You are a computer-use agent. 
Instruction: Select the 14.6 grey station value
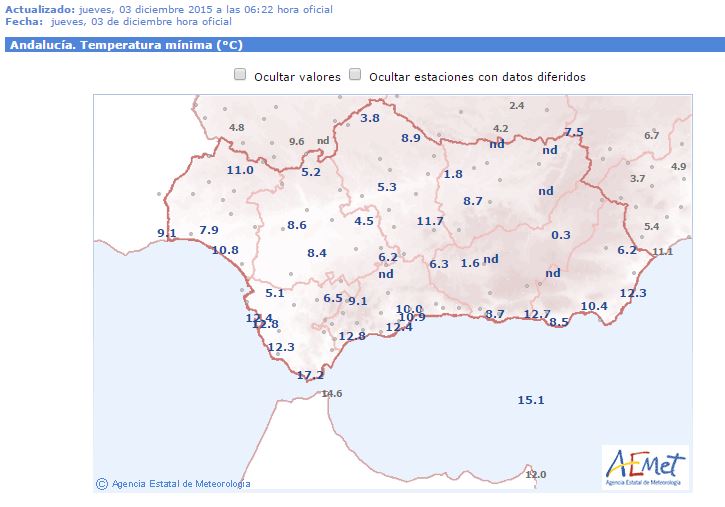[332, 394]
